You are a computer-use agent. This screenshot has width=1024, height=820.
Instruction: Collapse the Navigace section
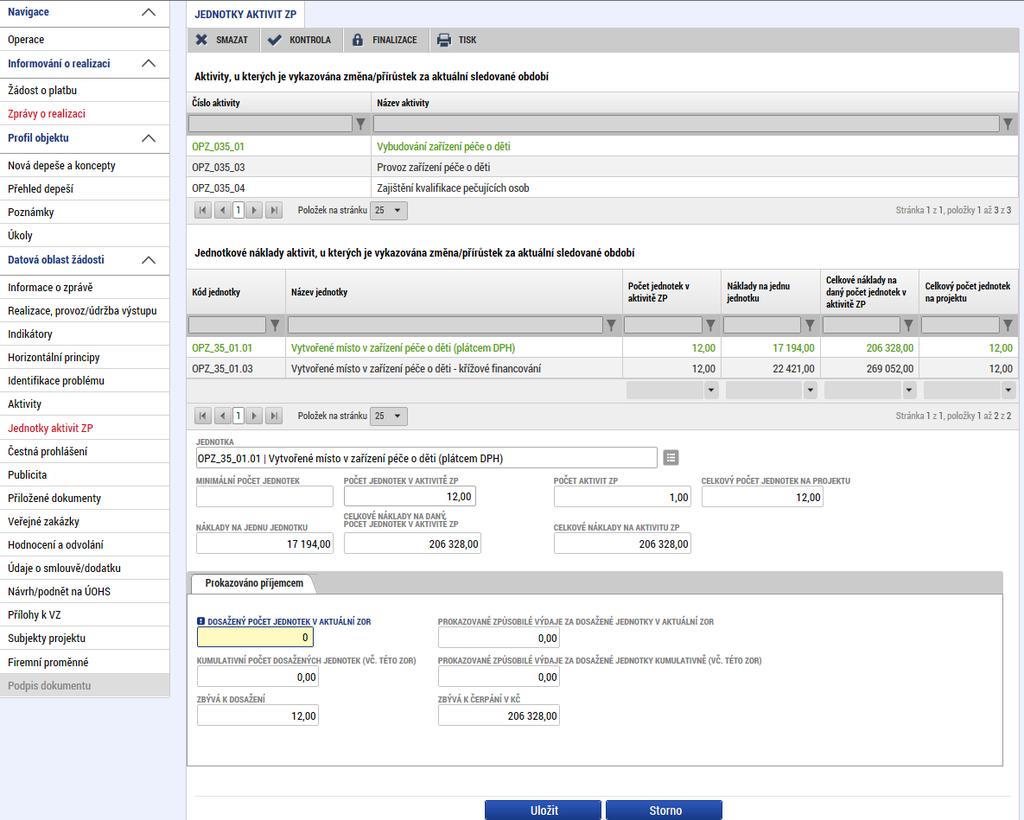click(149, 12)
